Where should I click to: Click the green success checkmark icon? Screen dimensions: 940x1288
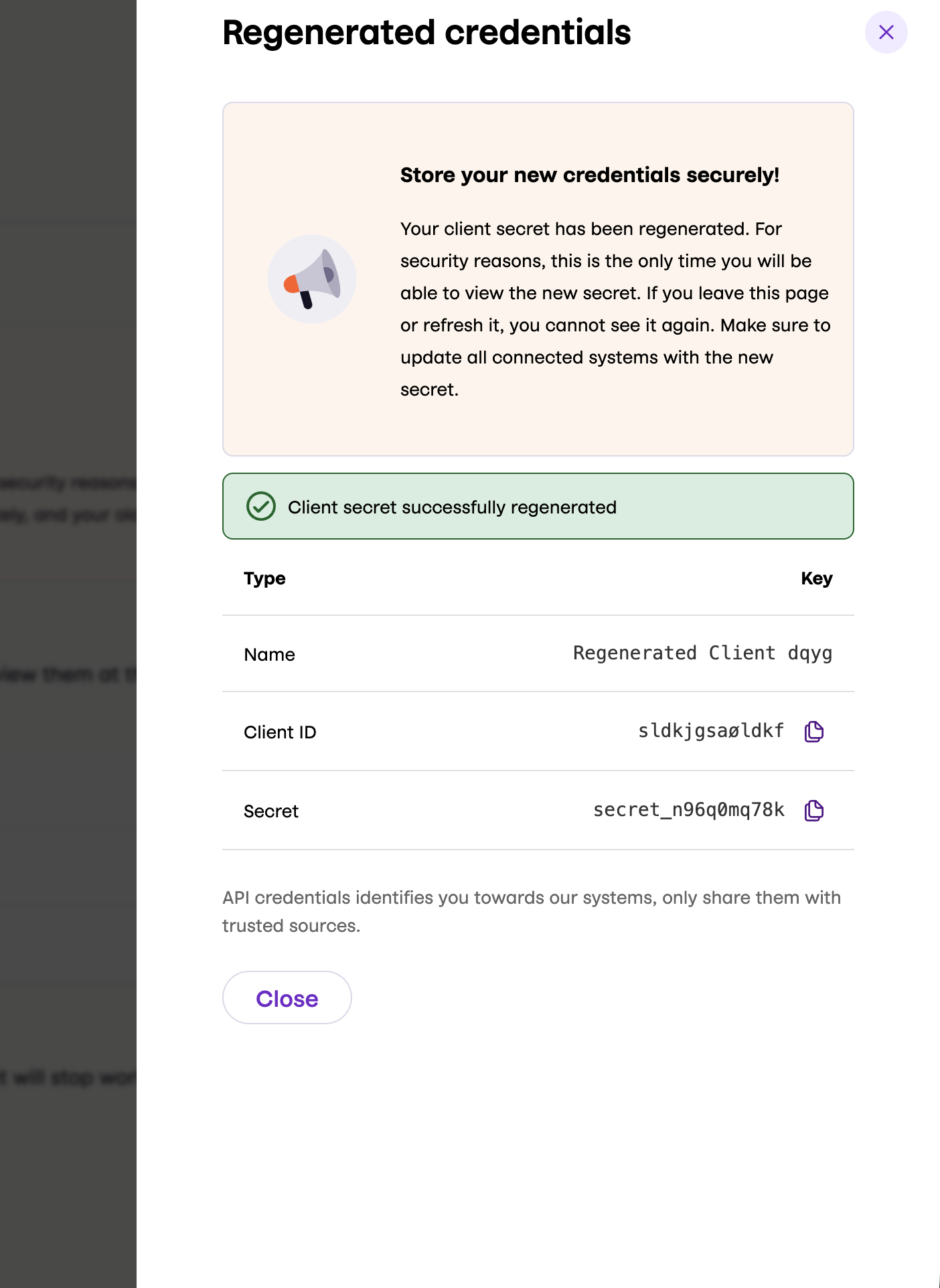pyautogui.click(x=261, y=506)
